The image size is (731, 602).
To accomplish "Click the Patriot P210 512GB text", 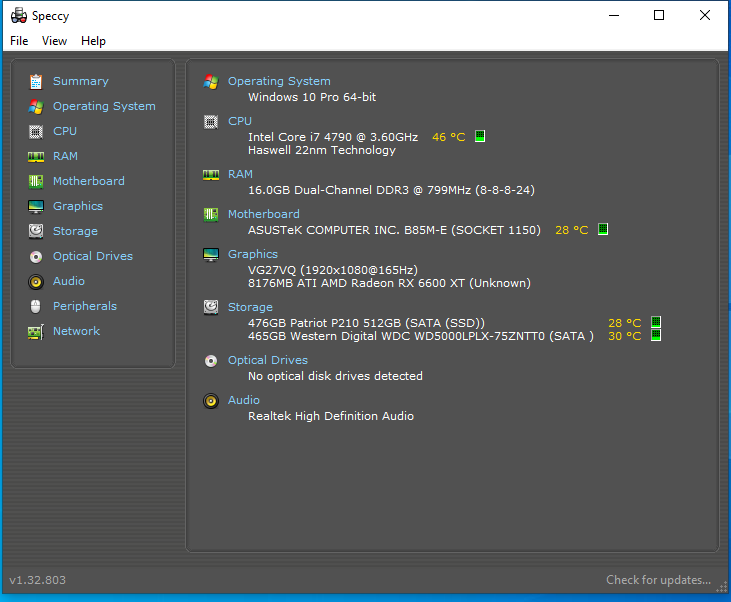I will [x=366, y=323].
